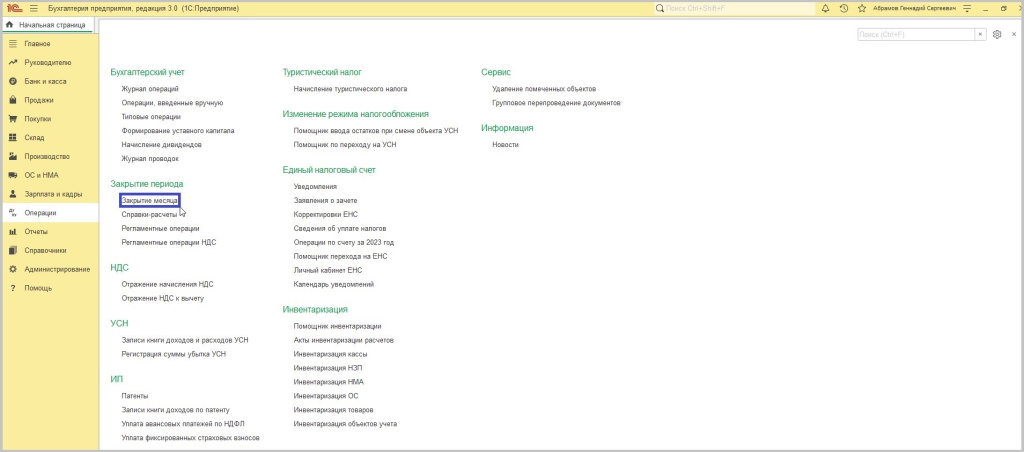Switch to the Начальная страница tab
1024x452 pixels.
[50, 24]
